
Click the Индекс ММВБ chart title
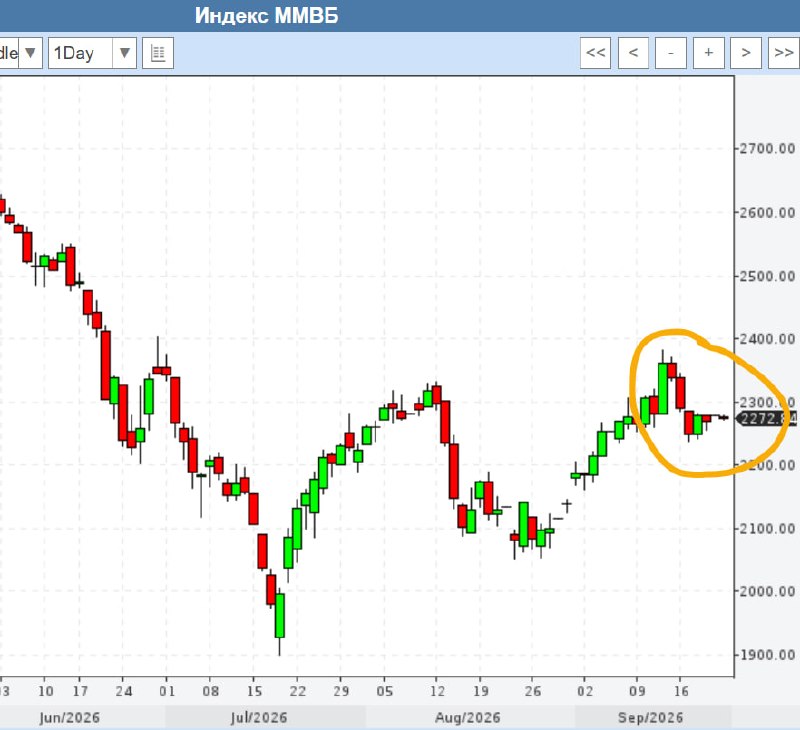pyautogui.click(x=266, y=15)
